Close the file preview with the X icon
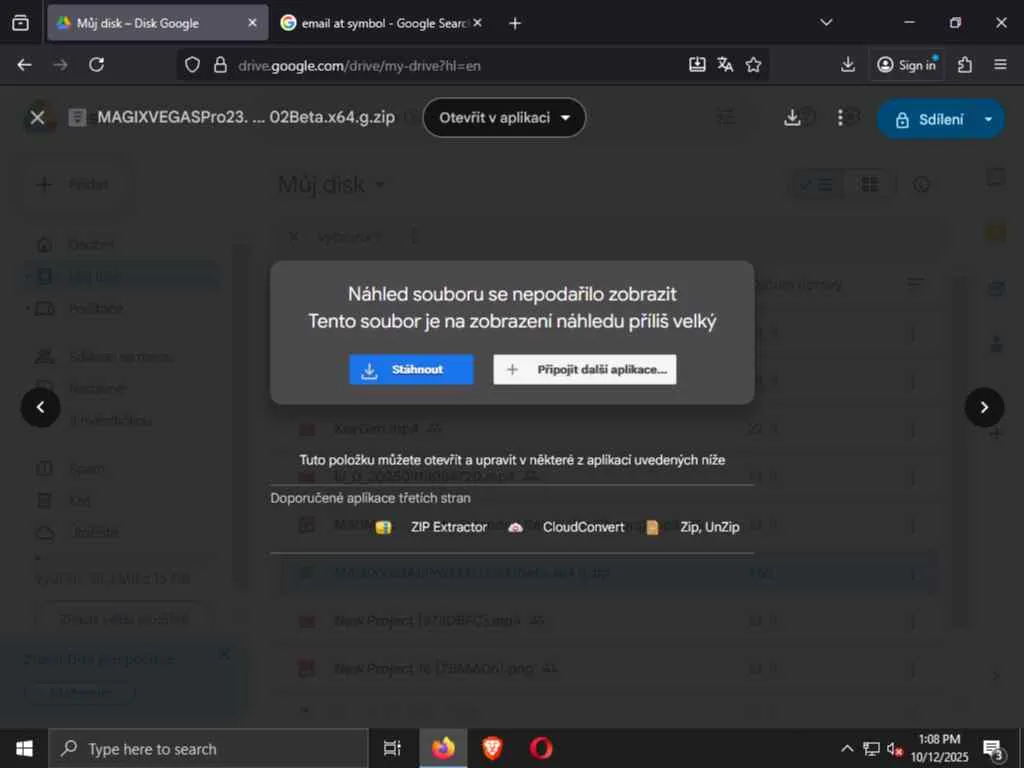1024x768 pixels. click(37, 118)
